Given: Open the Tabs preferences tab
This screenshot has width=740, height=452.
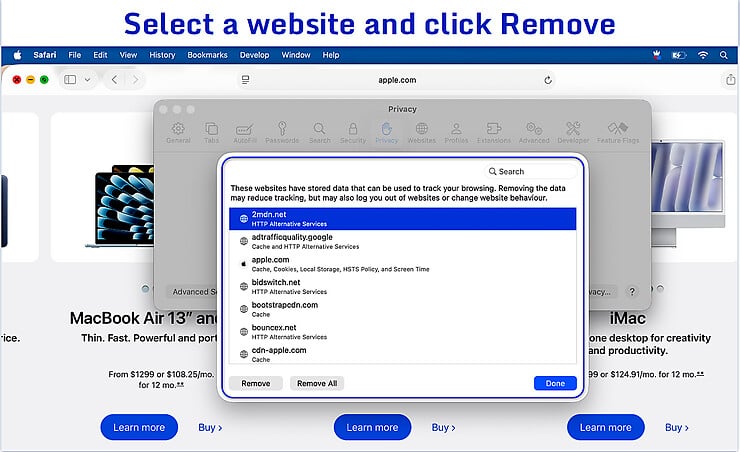Looking at the screenshot, I should tap(211, 133).
